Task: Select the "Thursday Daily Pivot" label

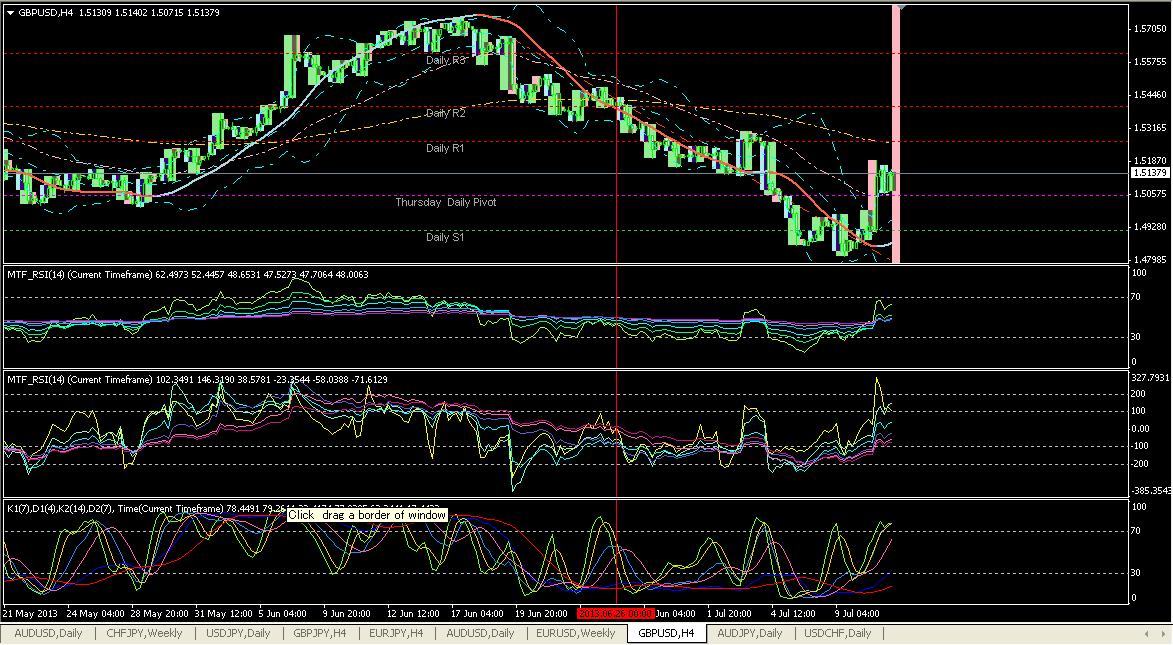Action: [x=446, y=202]
